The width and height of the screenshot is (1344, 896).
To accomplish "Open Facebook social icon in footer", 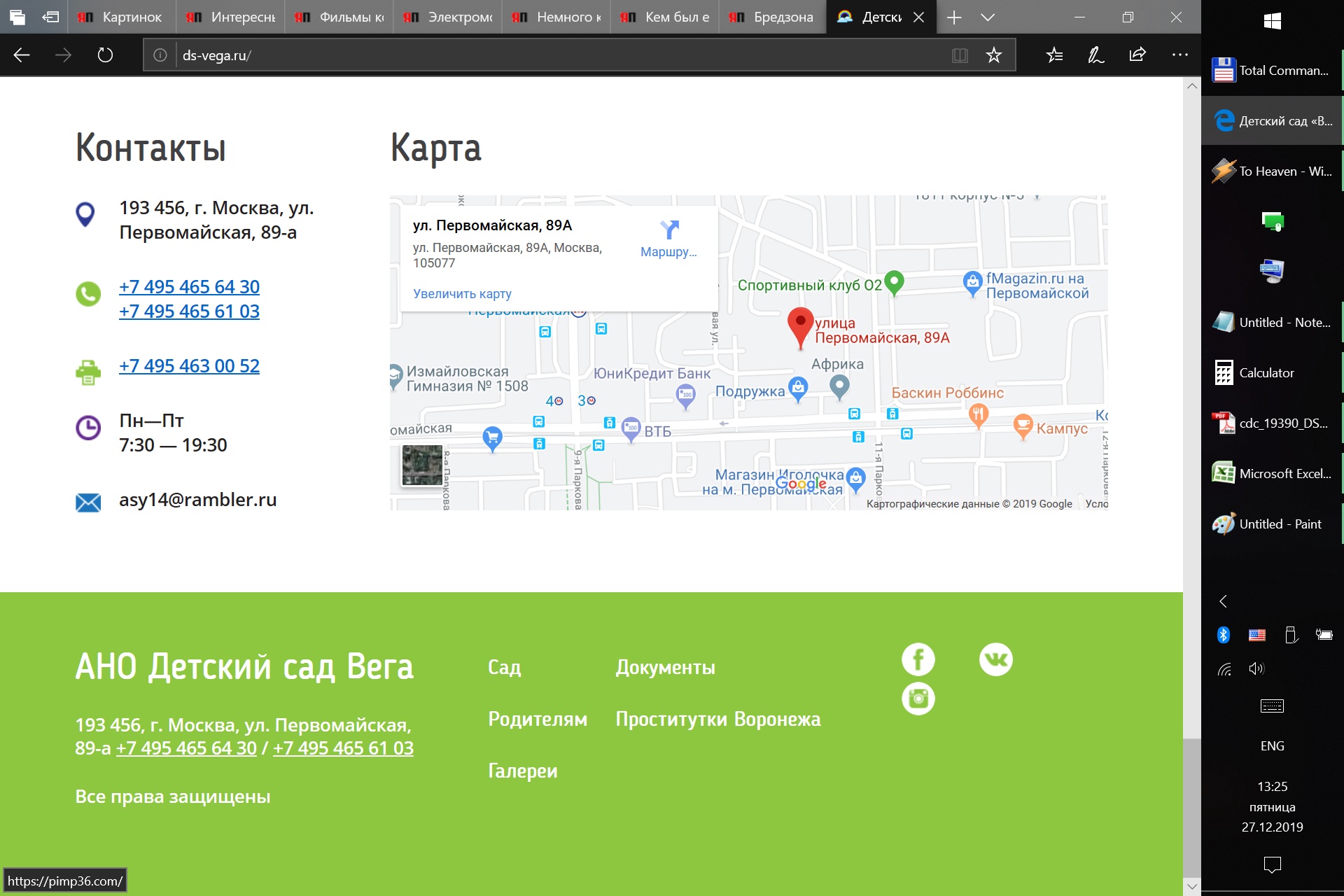I will point(918,659).
